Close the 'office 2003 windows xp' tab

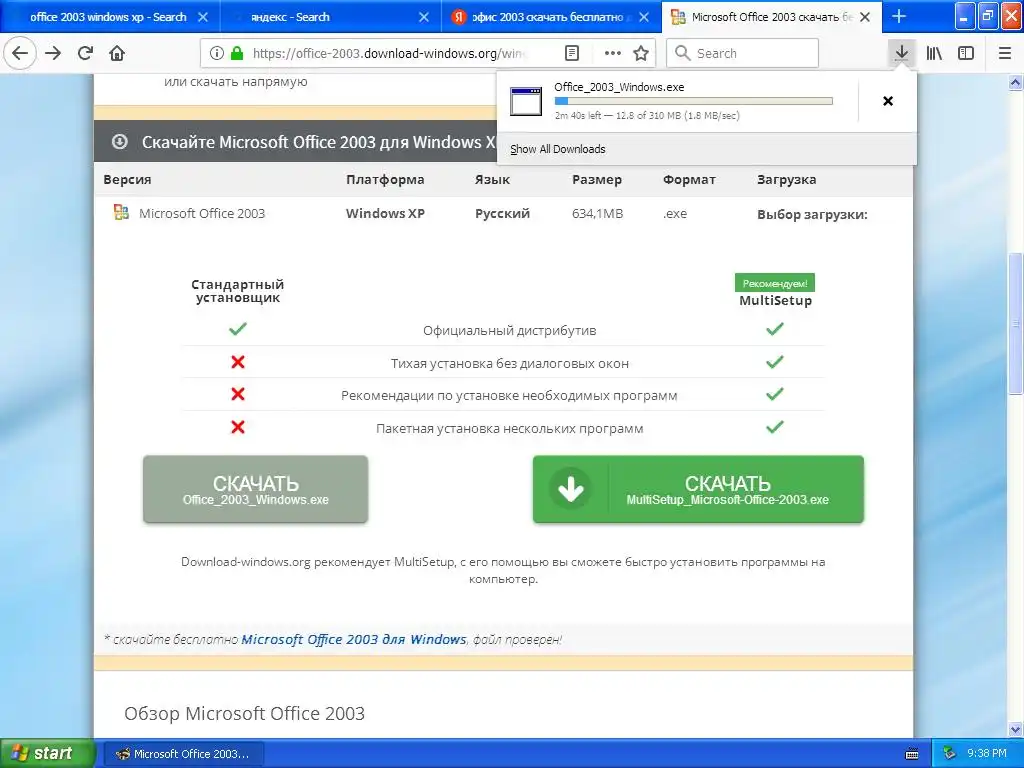tap(203, 17)
